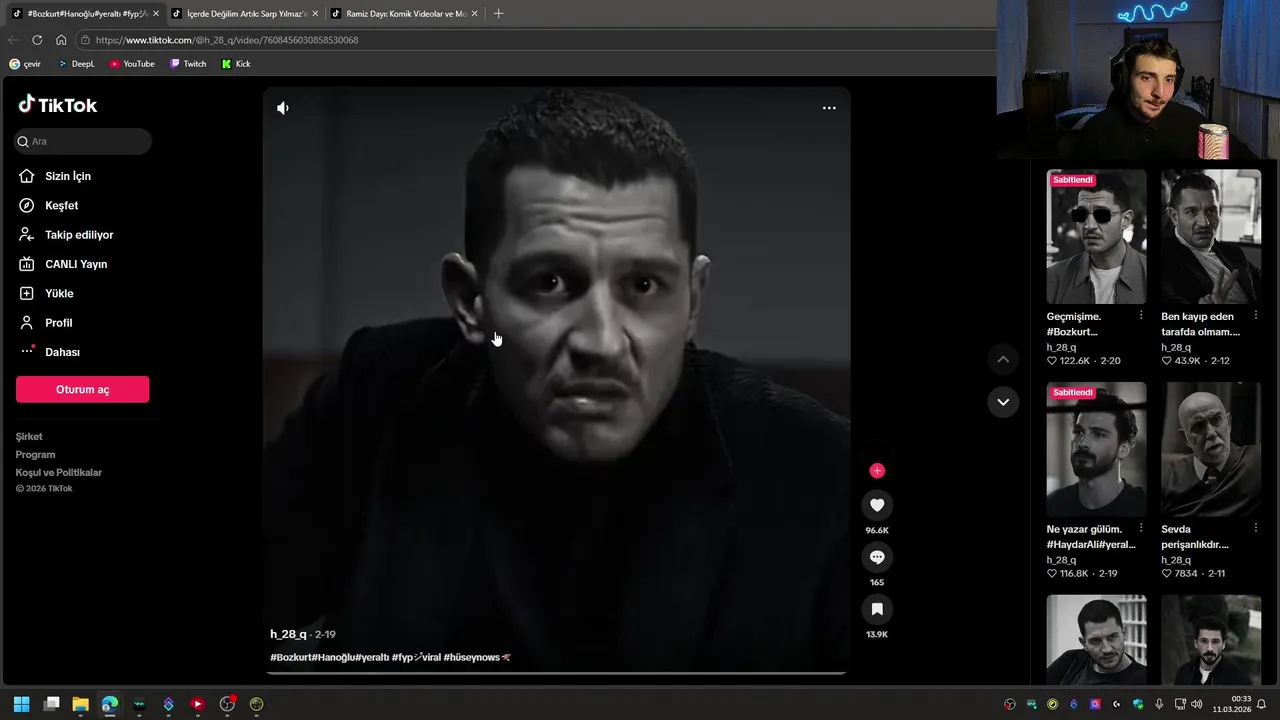
Task: Open the DeepL bookmark
Action: (x=76, y=64)
